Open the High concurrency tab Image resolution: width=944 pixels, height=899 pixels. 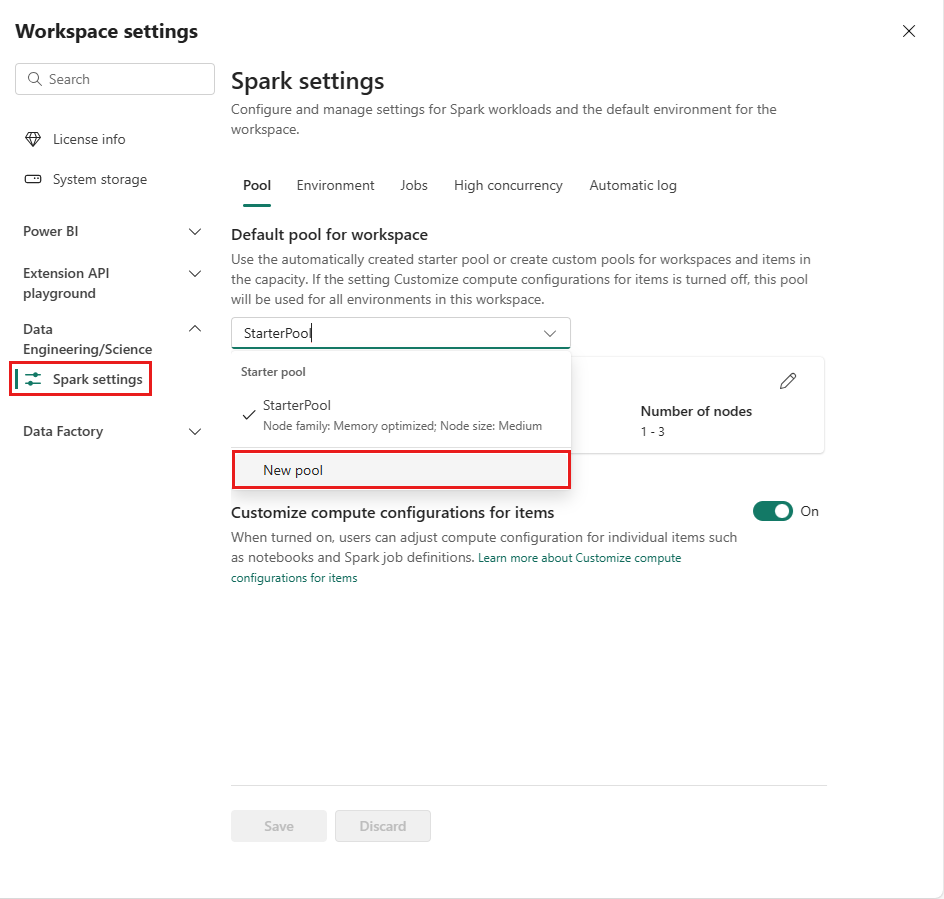click(508, 185)
